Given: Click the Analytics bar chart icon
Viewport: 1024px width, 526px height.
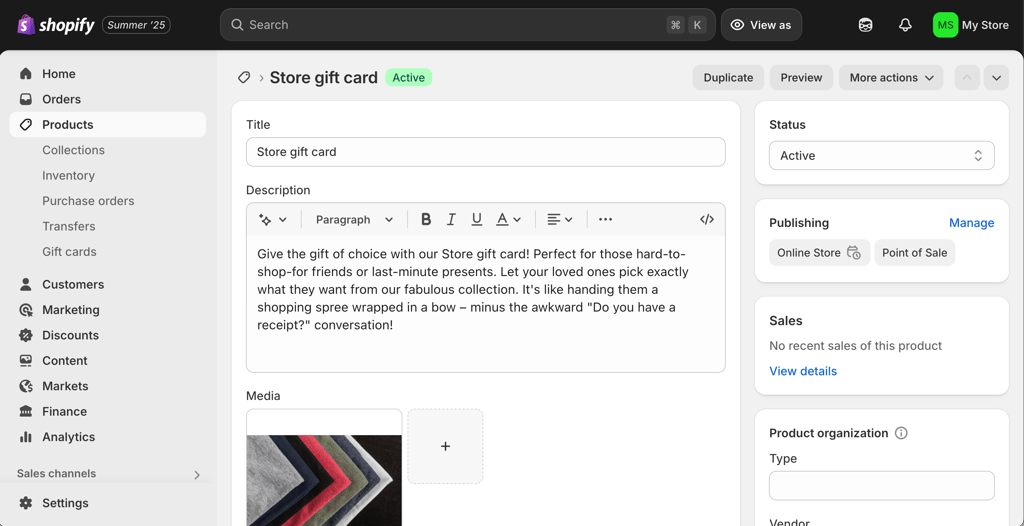Looking at the screenshot, I should (x=25, y=437).
